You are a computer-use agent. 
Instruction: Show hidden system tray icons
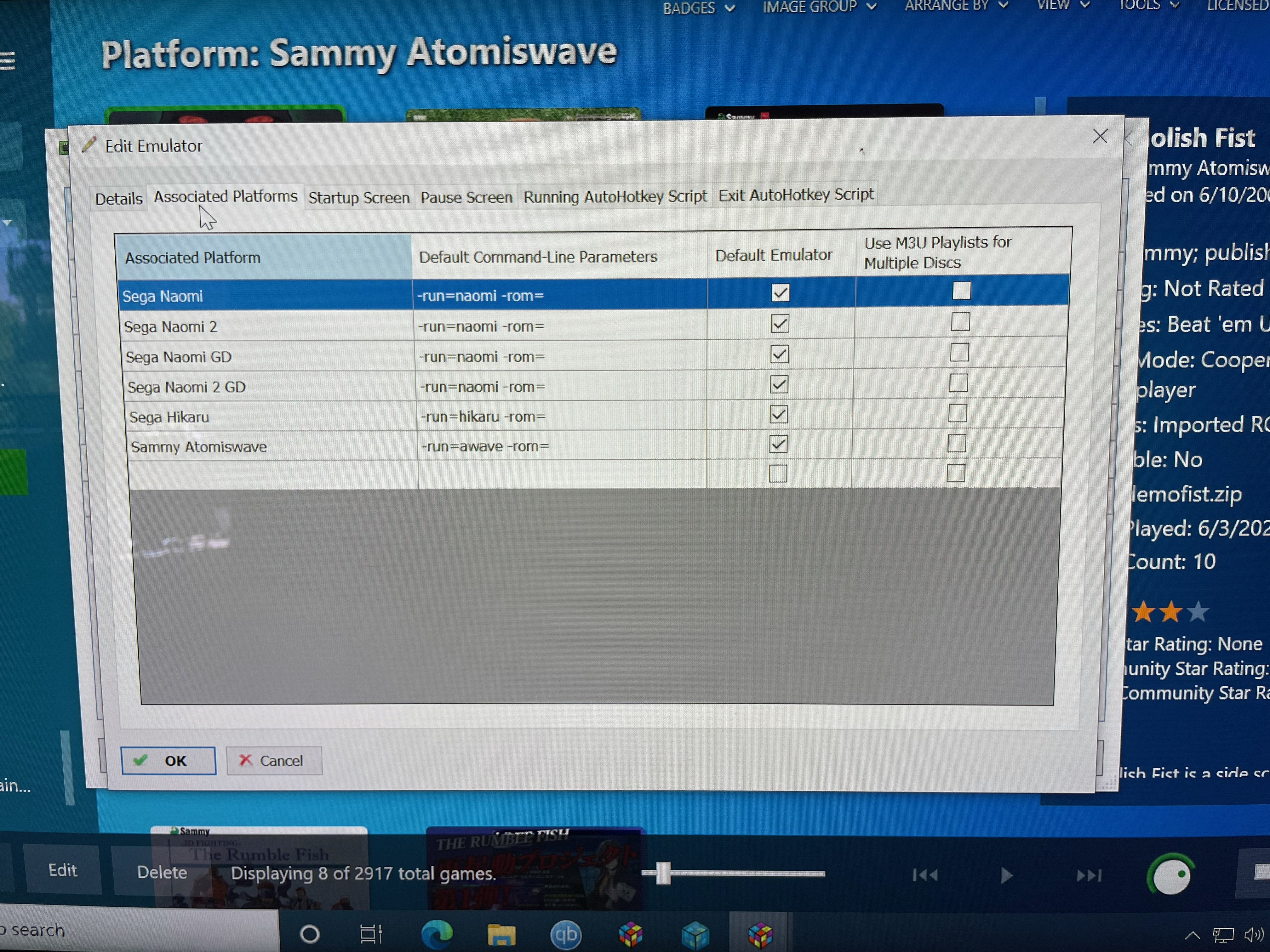[x=1192, y=935]
